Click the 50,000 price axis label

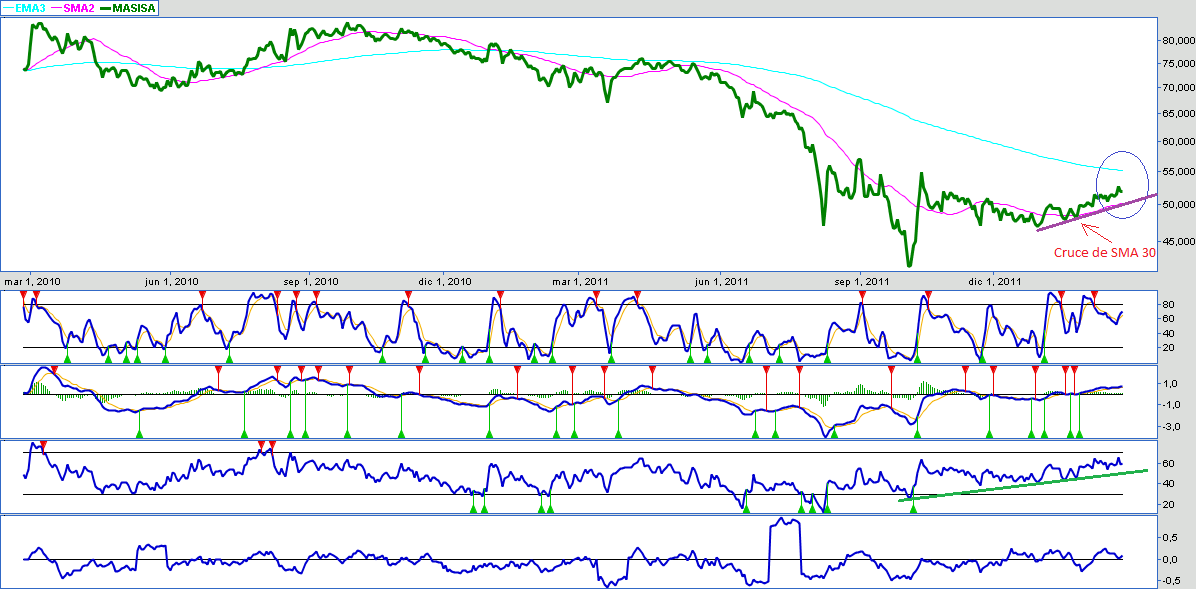(1178, 204)
